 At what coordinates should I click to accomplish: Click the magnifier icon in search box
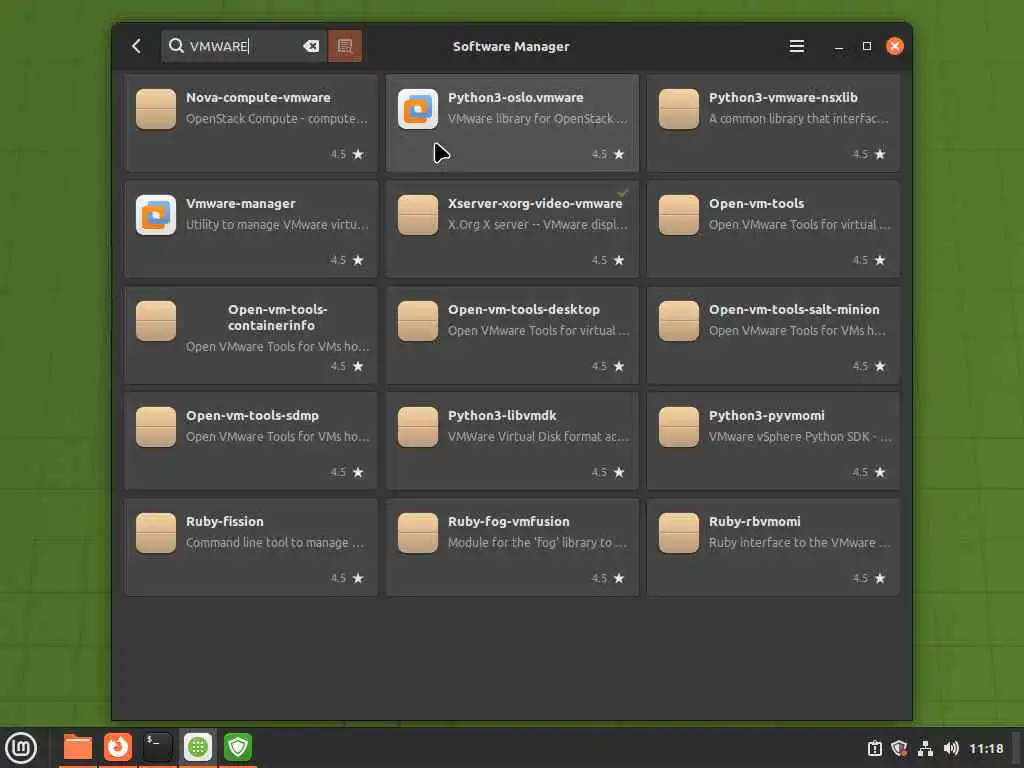point(176,46)
